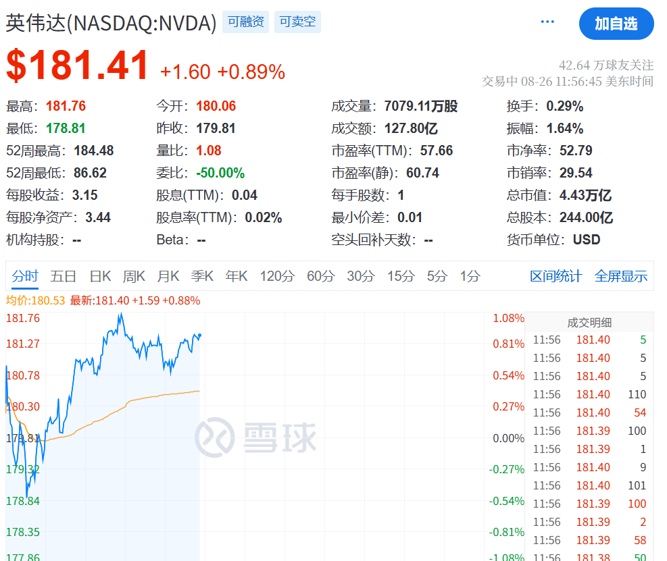667x561 pixels.
Task: Click the 可卖空 tag
Action: point(297,22)
